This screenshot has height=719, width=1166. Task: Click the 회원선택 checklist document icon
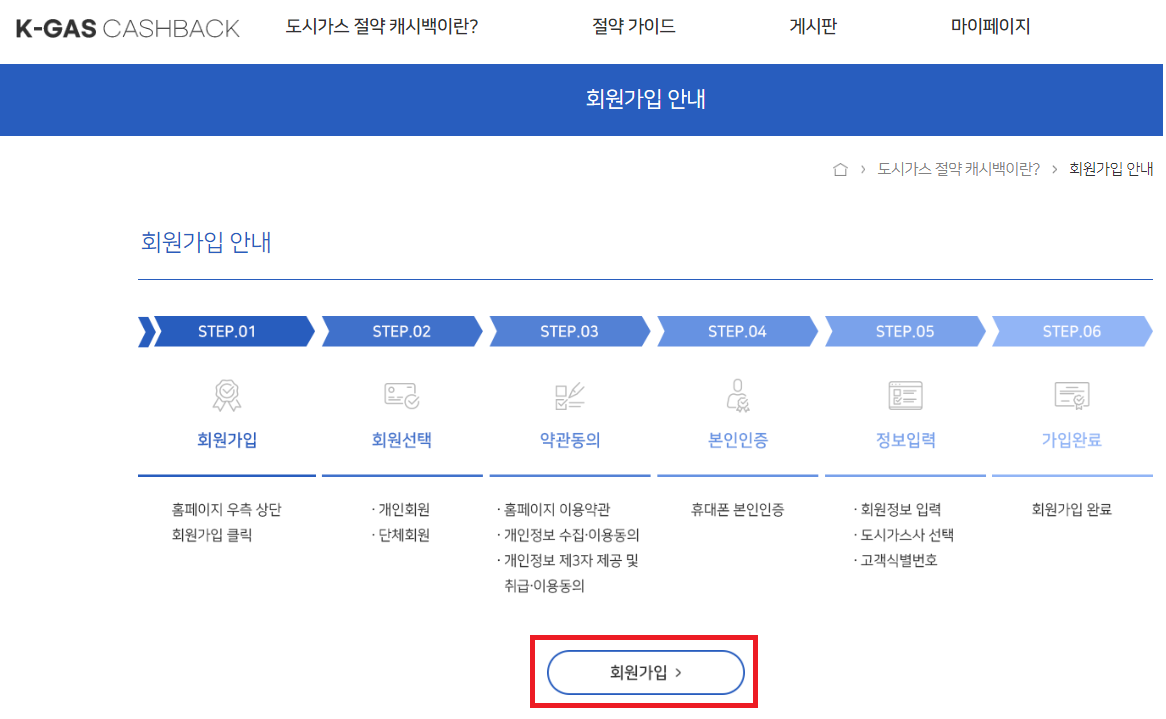402,394
